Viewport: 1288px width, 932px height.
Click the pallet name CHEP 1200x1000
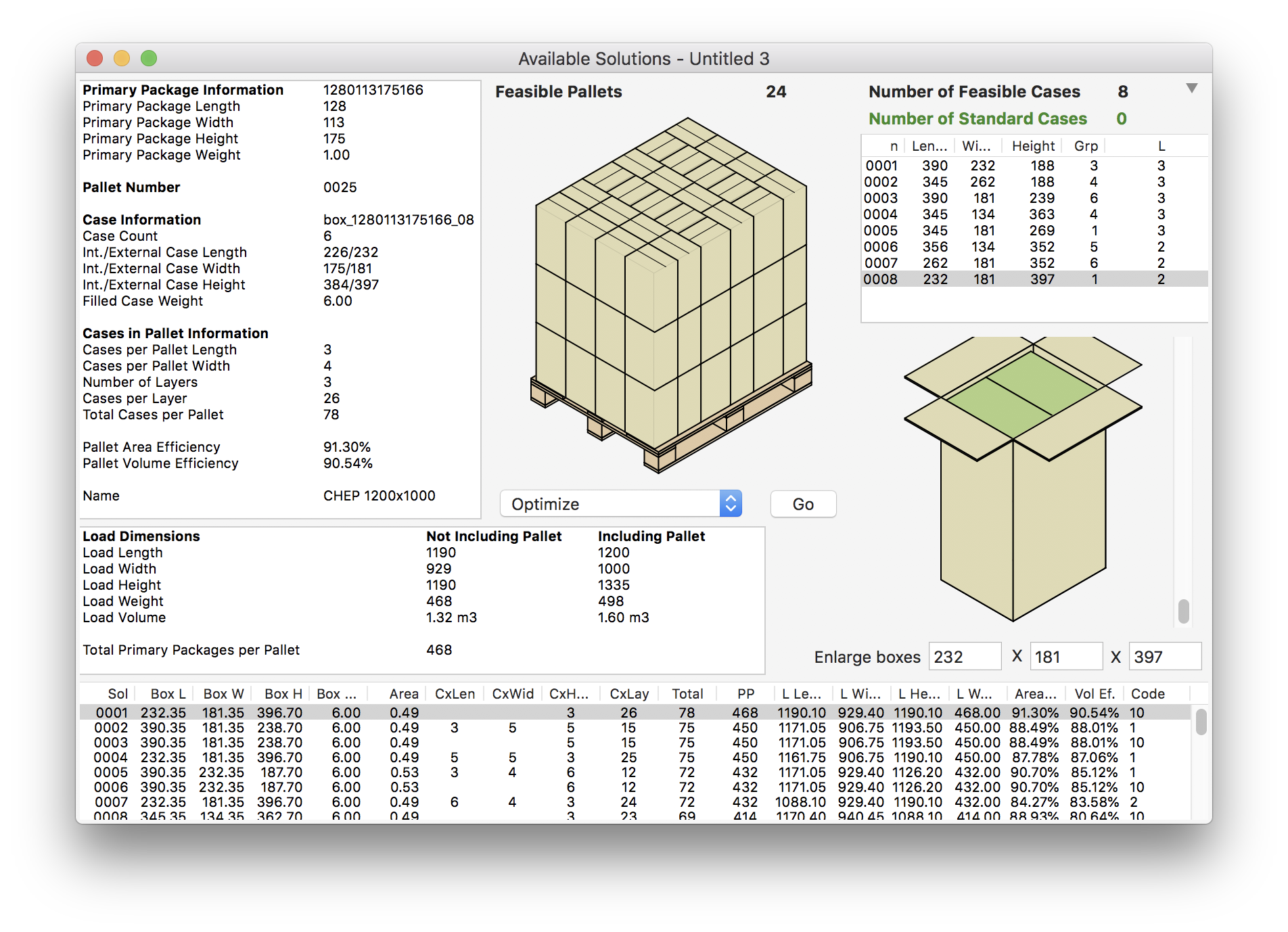pyautogui.click(x=379, y=496)
